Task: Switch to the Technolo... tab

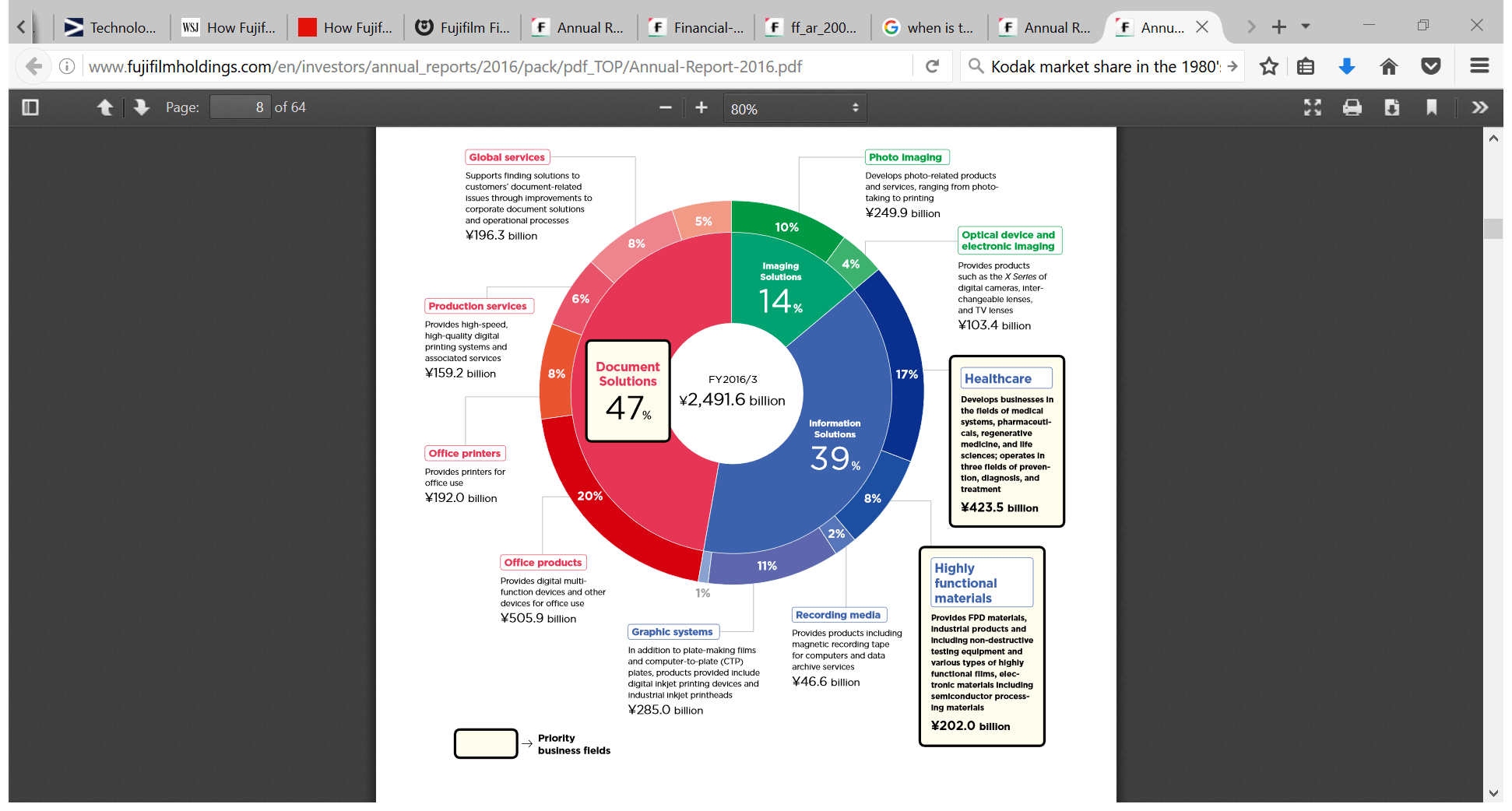Action: [111, 27]
